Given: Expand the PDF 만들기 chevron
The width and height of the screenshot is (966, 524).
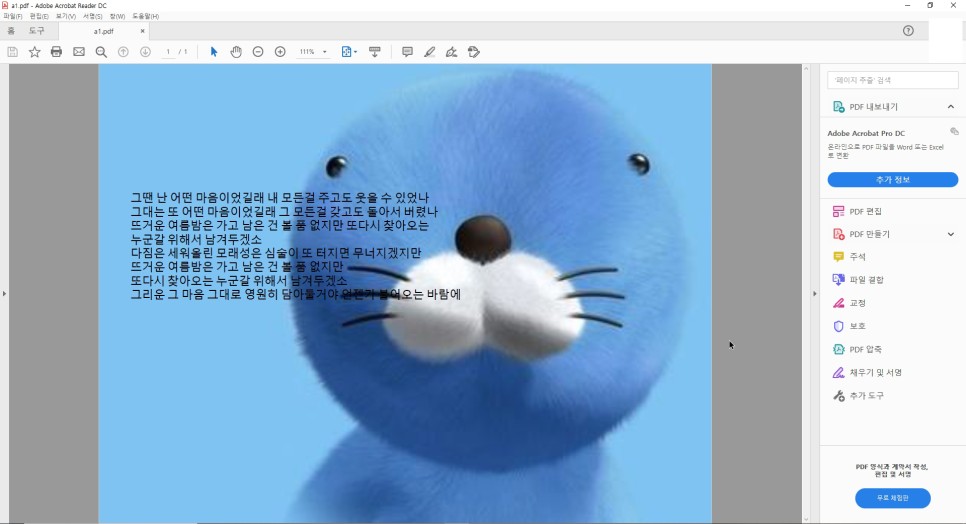Looking at the screenshot, I should pos(951,234).
